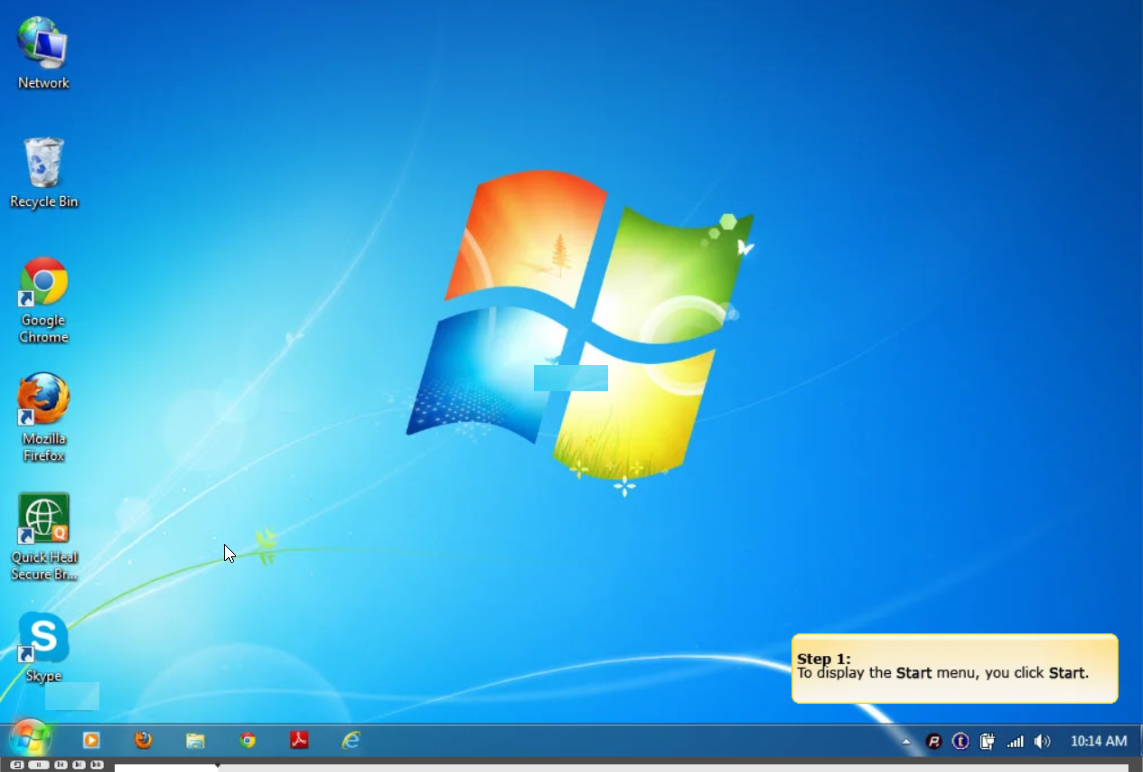The height and width of the screenshot is (772, 1143).
Task: Open the clock showing 10:14 AM
Action: [x=1098, y=742]
